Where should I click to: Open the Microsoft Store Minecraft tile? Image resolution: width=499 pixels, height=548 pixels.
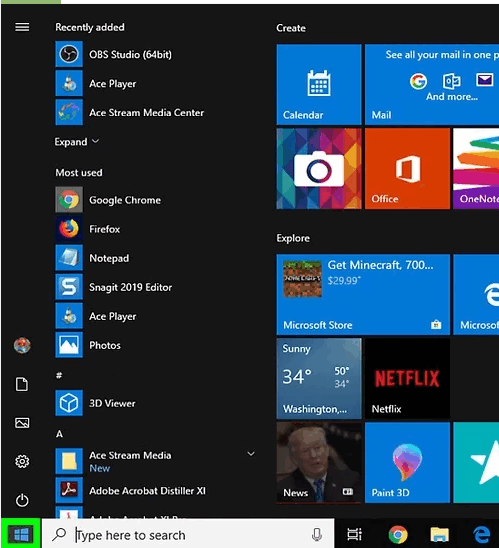coord(363,295)
